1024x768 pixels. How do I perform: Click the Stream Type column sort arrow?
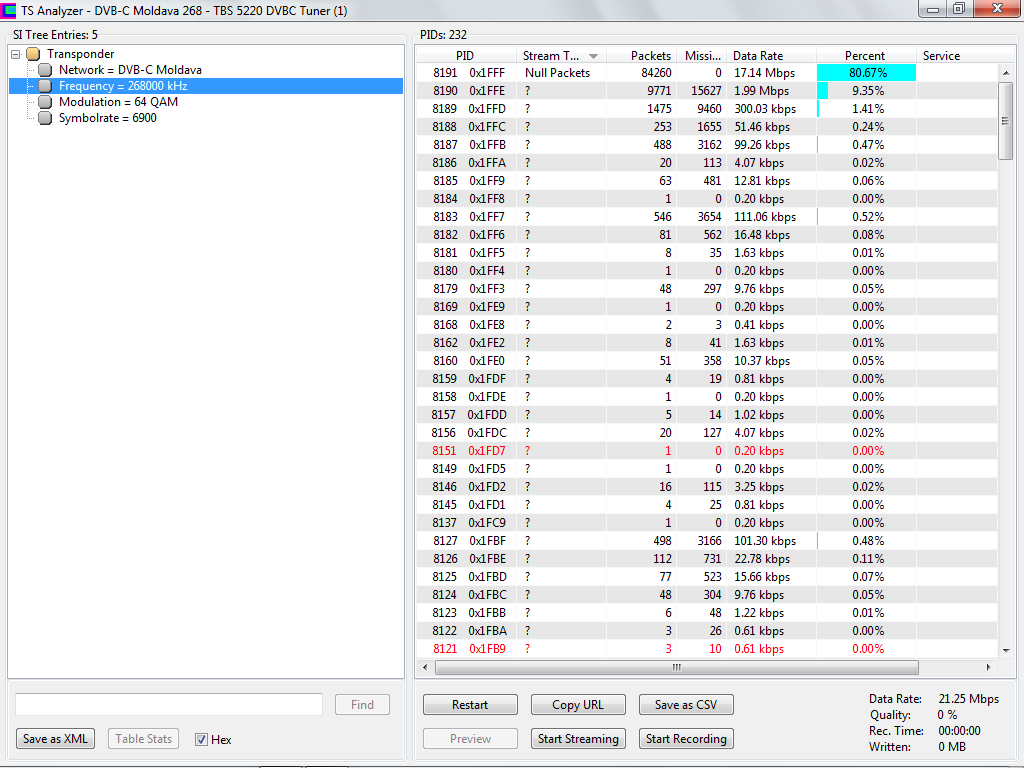point(593,56)
